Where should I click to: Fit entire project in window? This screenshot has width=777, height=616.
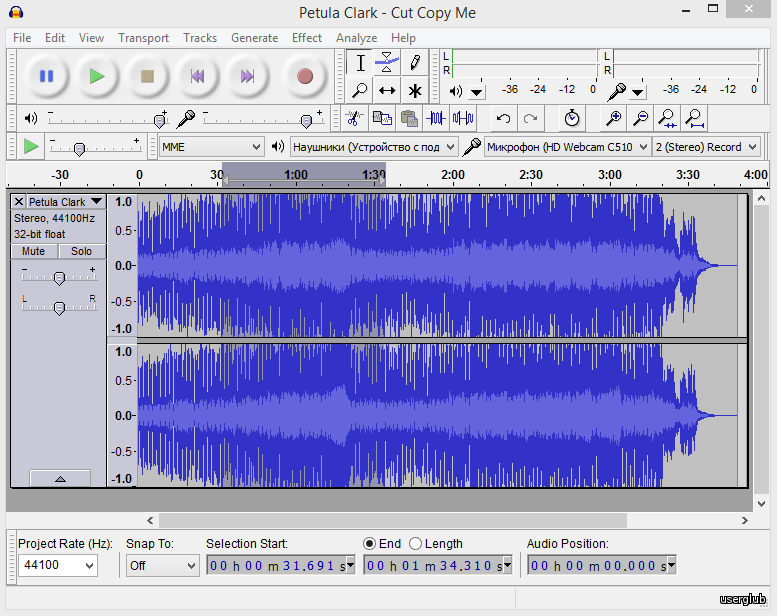point(695,118)
